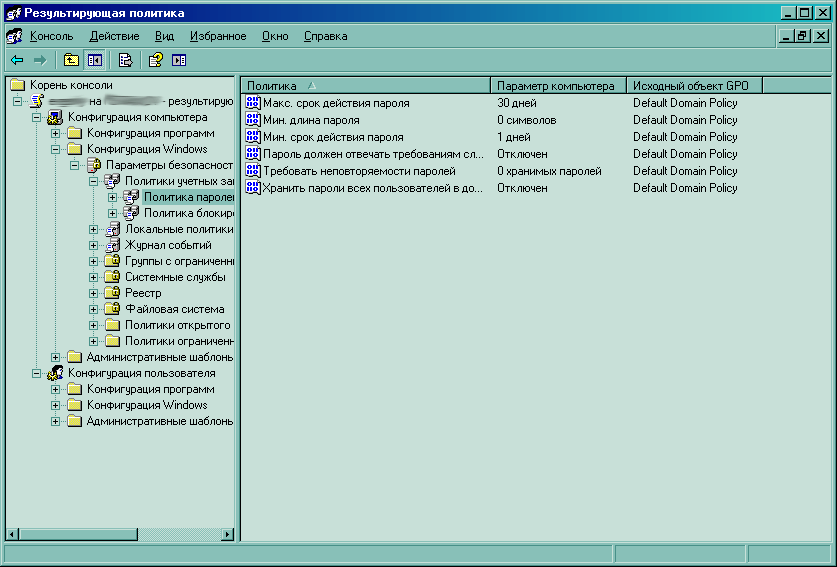Viewport: 837px width, 567px height.
Task: Restore the inner console child window
Action: point(802,36)
